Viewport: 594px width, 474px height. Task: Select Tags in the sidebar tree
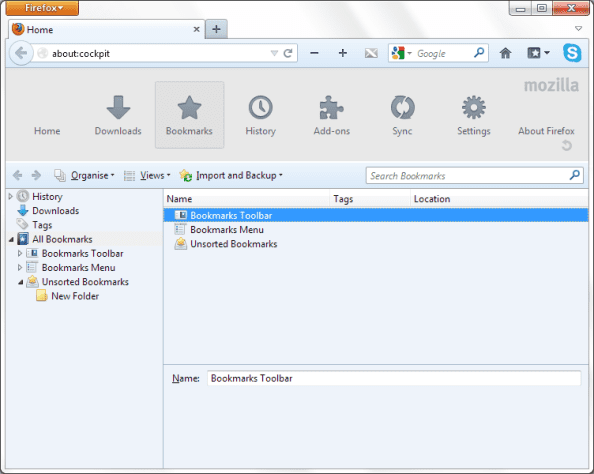[x=42, y=225]
